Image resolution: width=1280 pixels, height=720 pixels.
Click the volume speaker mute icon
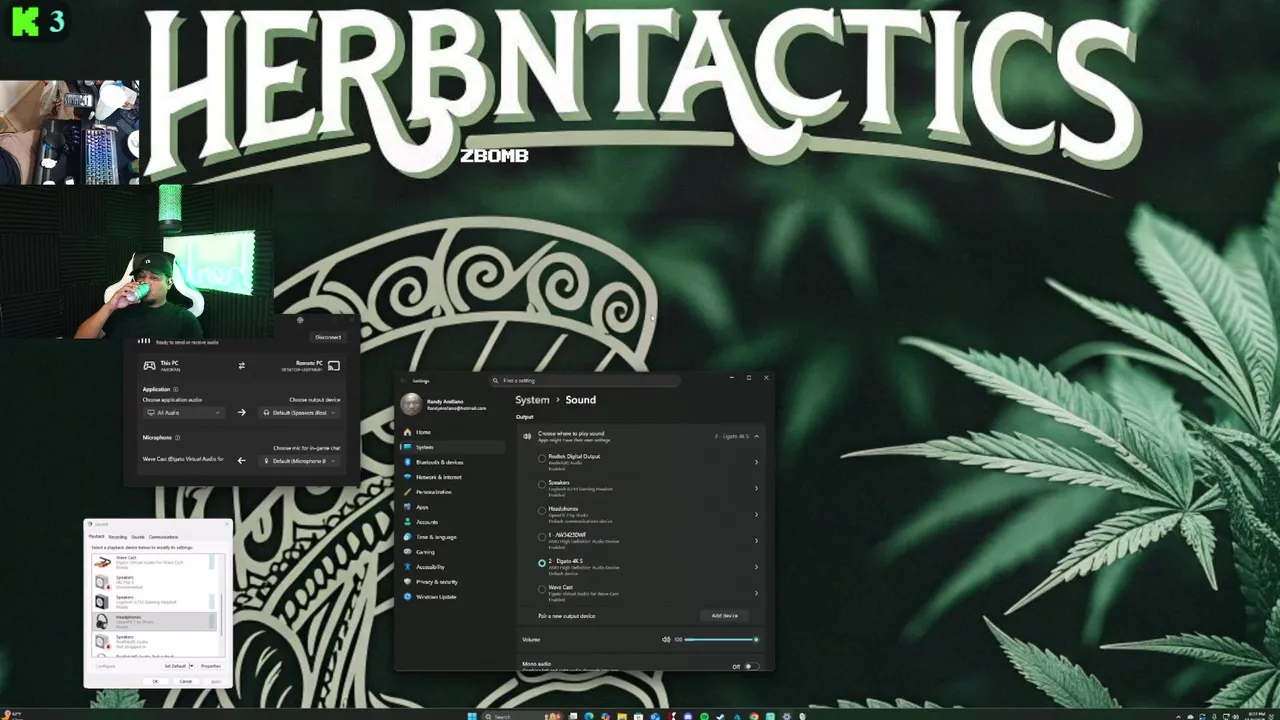(x=666, y=639)
